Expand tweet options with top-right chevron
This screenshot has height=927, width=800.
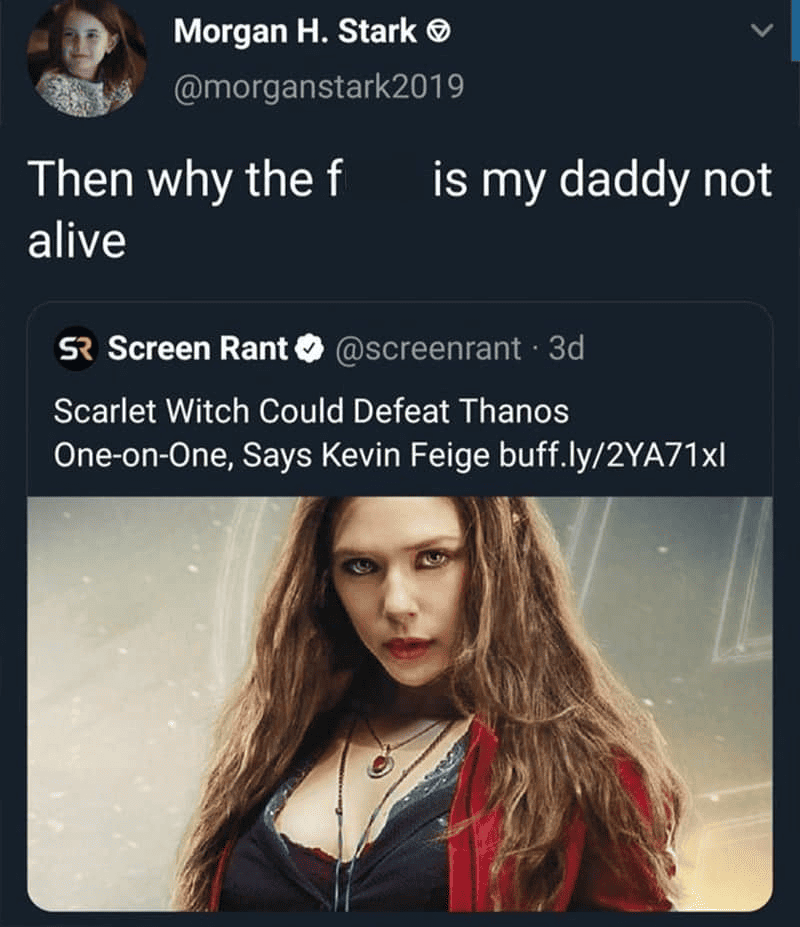coord(762,32)
